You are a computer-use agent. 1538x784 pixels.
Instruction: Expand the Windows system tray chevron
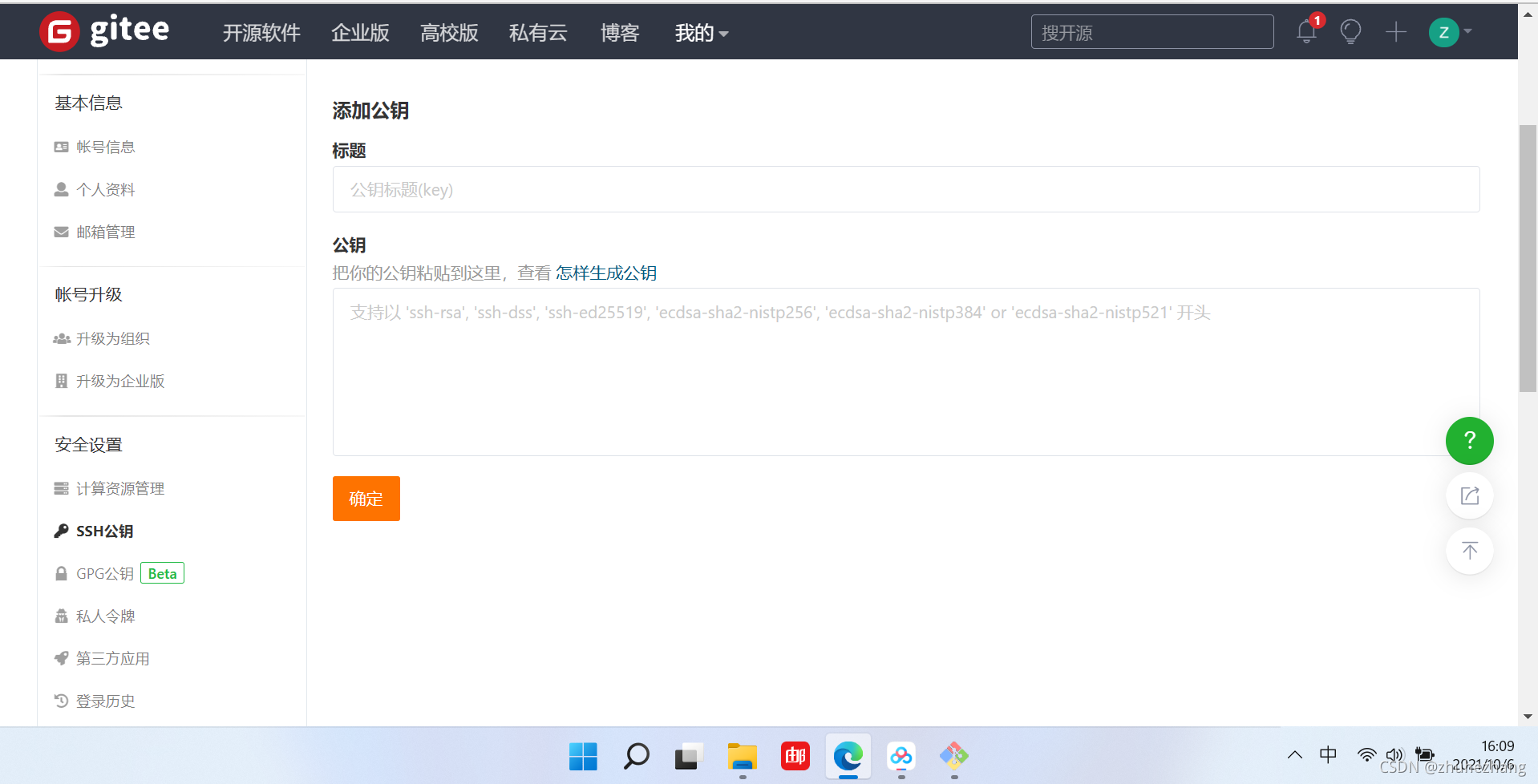click(x=1294, y=754)
